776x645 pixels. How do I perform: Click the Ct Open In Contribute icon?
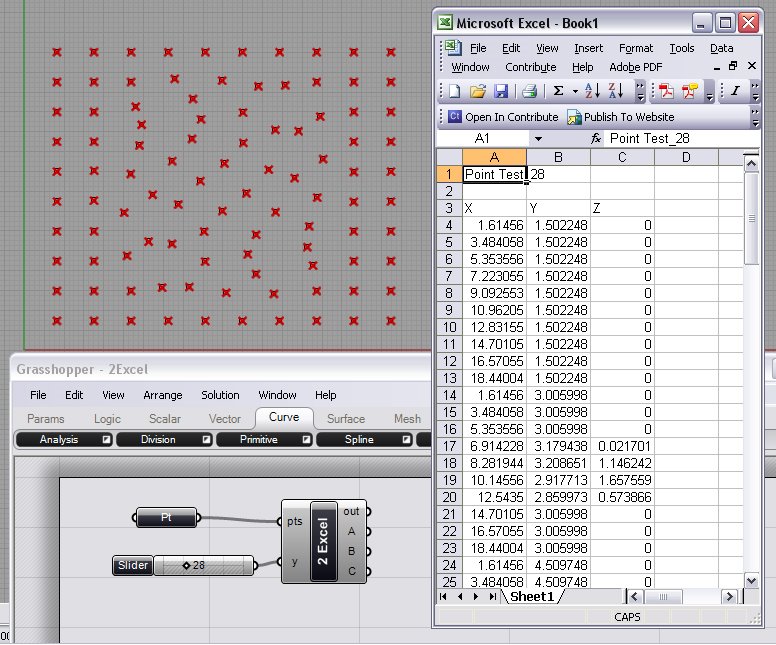click(454, 117)
